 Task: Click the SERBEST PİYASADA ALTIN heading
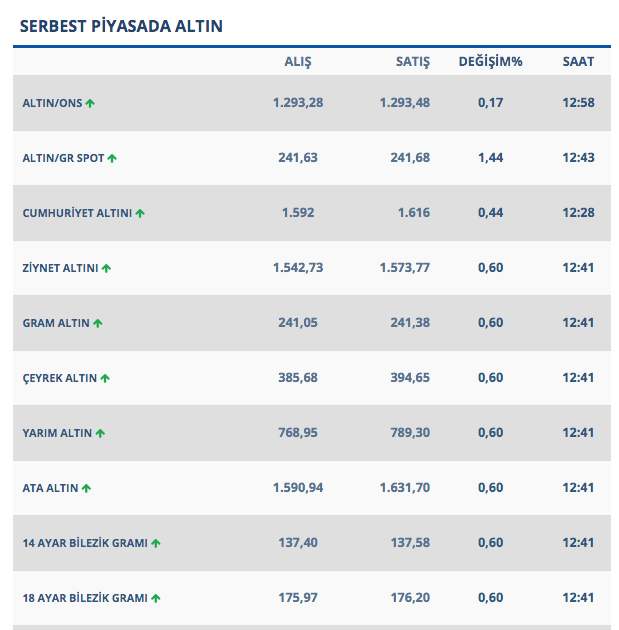tap(121, 26)
